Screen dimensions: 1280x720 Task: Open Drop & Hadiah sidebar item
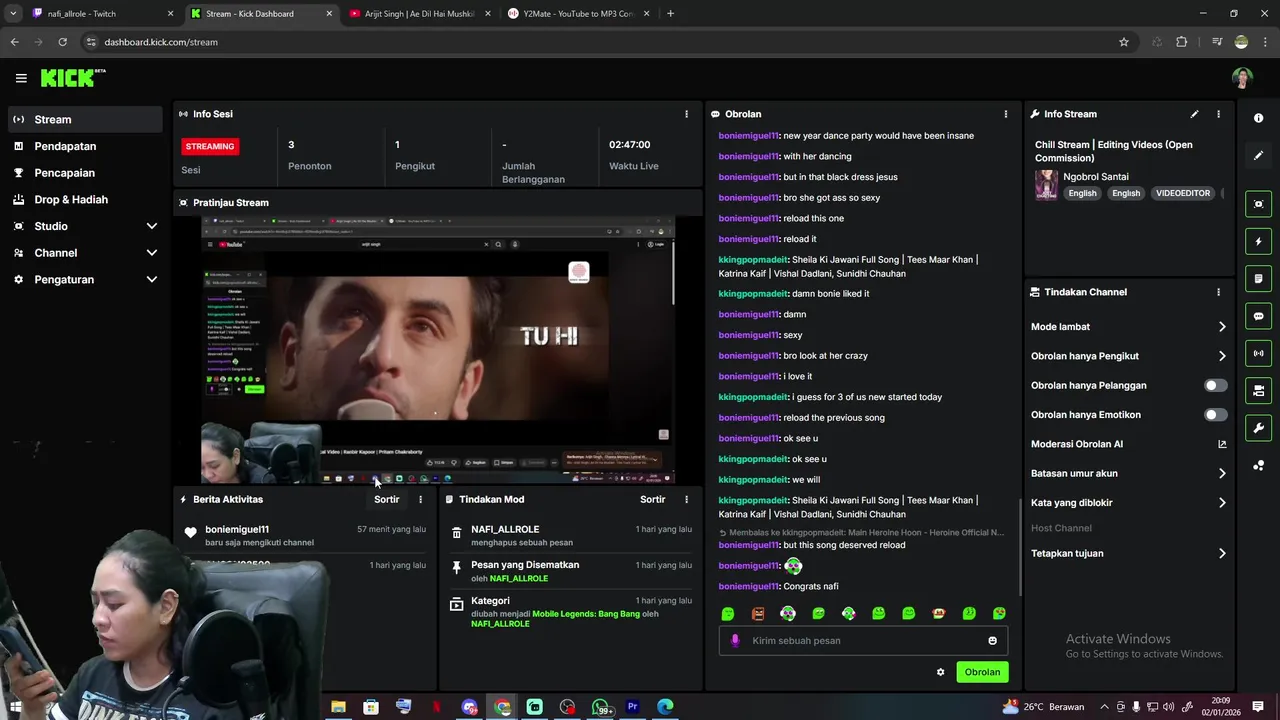coord(85,200)
